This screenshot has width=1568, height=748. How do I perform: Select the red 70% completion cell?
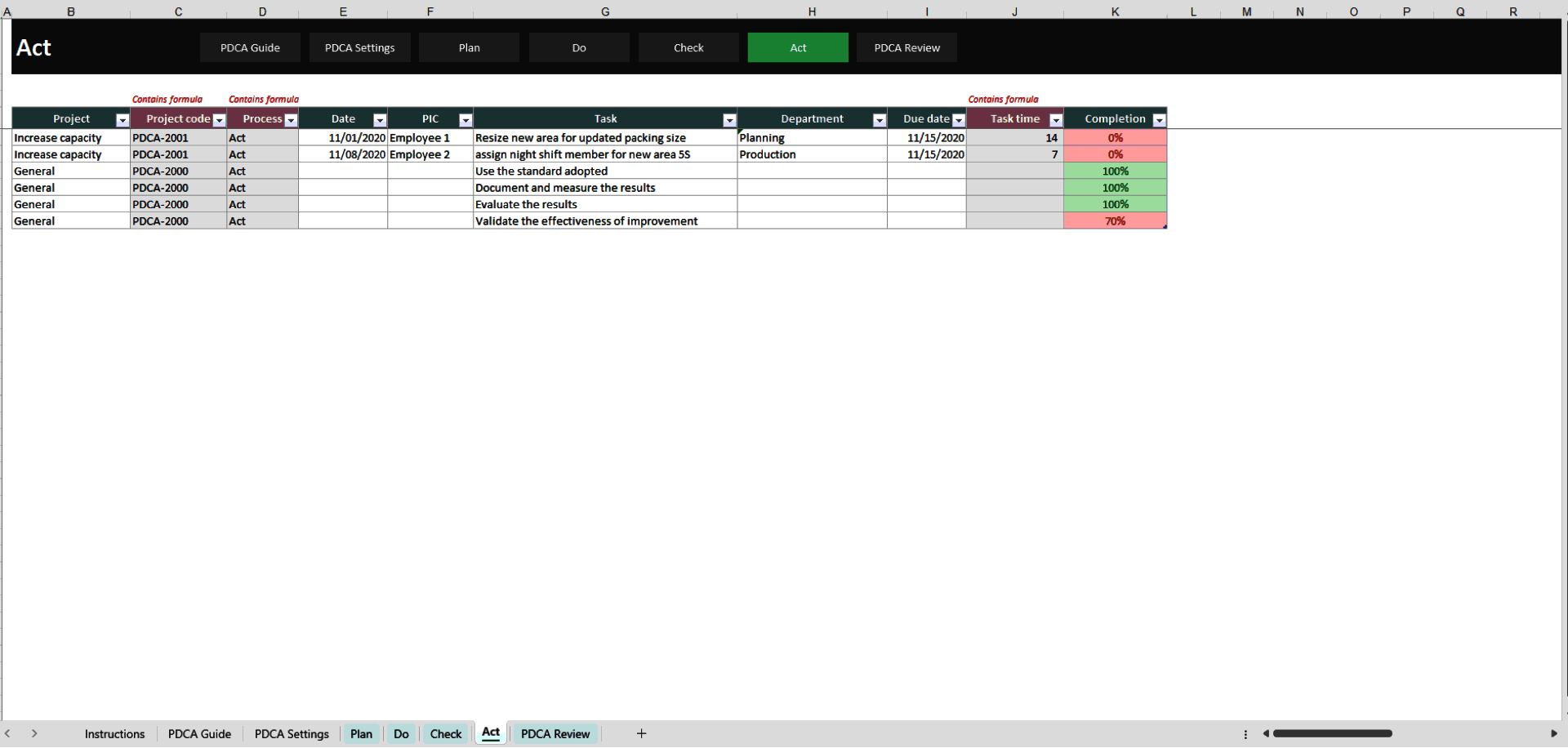click(x=1116, y=220)
